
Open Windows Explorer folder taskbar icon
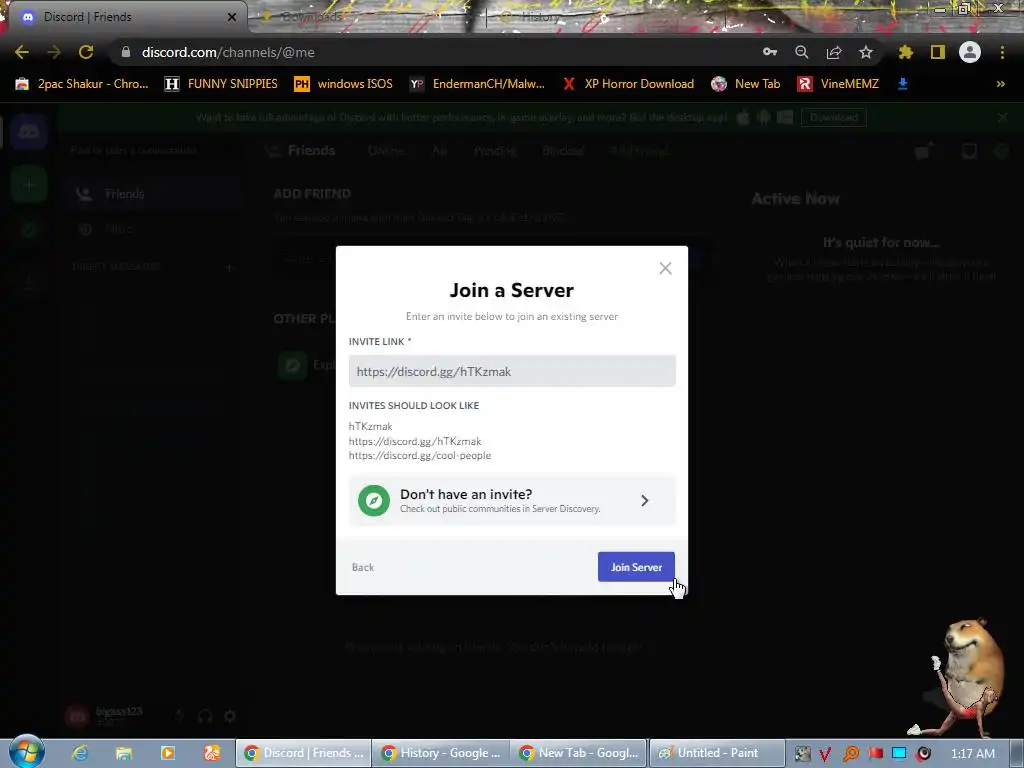[123, 753]
